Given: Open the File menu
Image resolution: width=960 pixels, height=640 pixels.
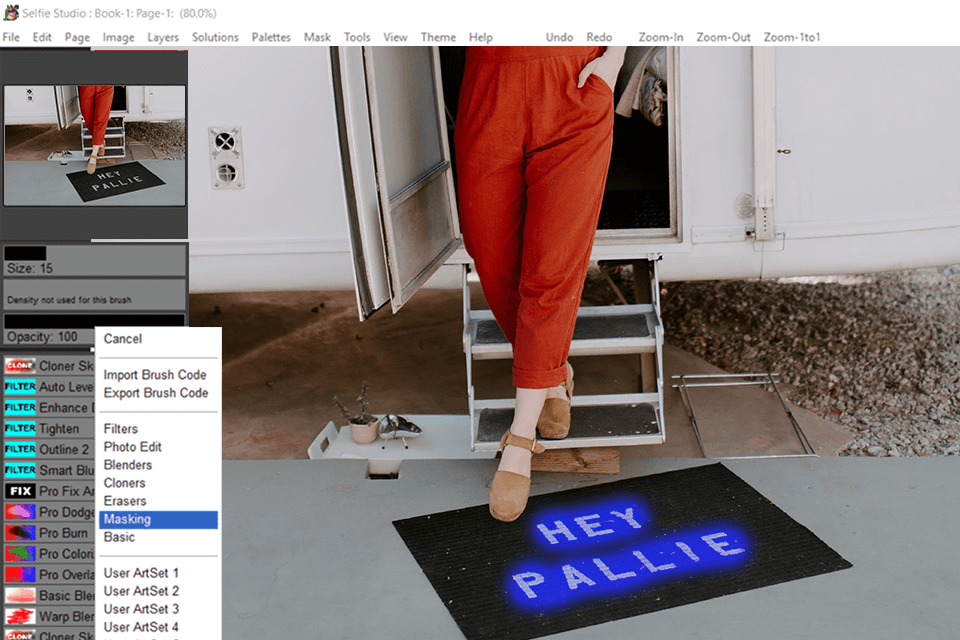Looking at the screenshot, I should pyautogui.click(x=11, y=37).
